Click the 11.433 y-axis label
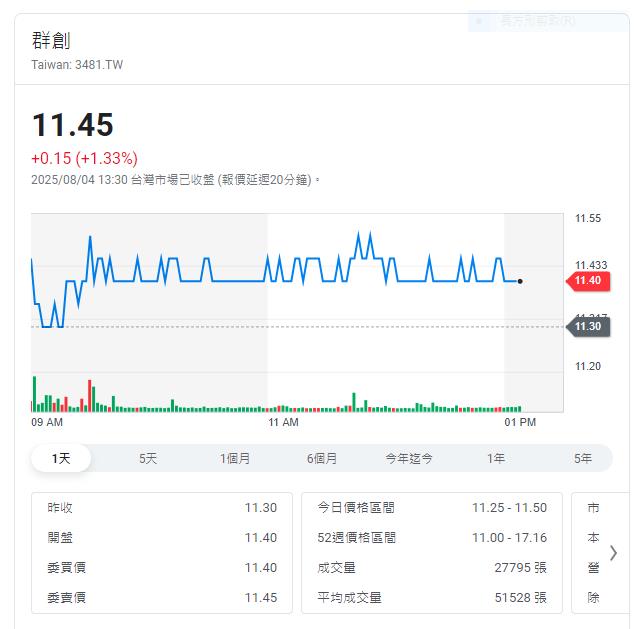 (591, 265)
